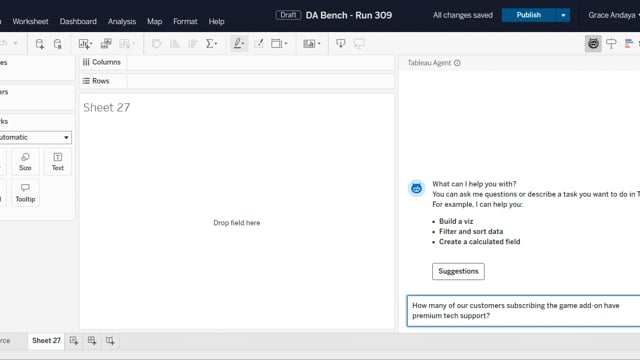Image resolution: width=640 pixels, height=360 pixels.
Task: Click the Format brush icon in toolbar
Action: click(259, 44)
